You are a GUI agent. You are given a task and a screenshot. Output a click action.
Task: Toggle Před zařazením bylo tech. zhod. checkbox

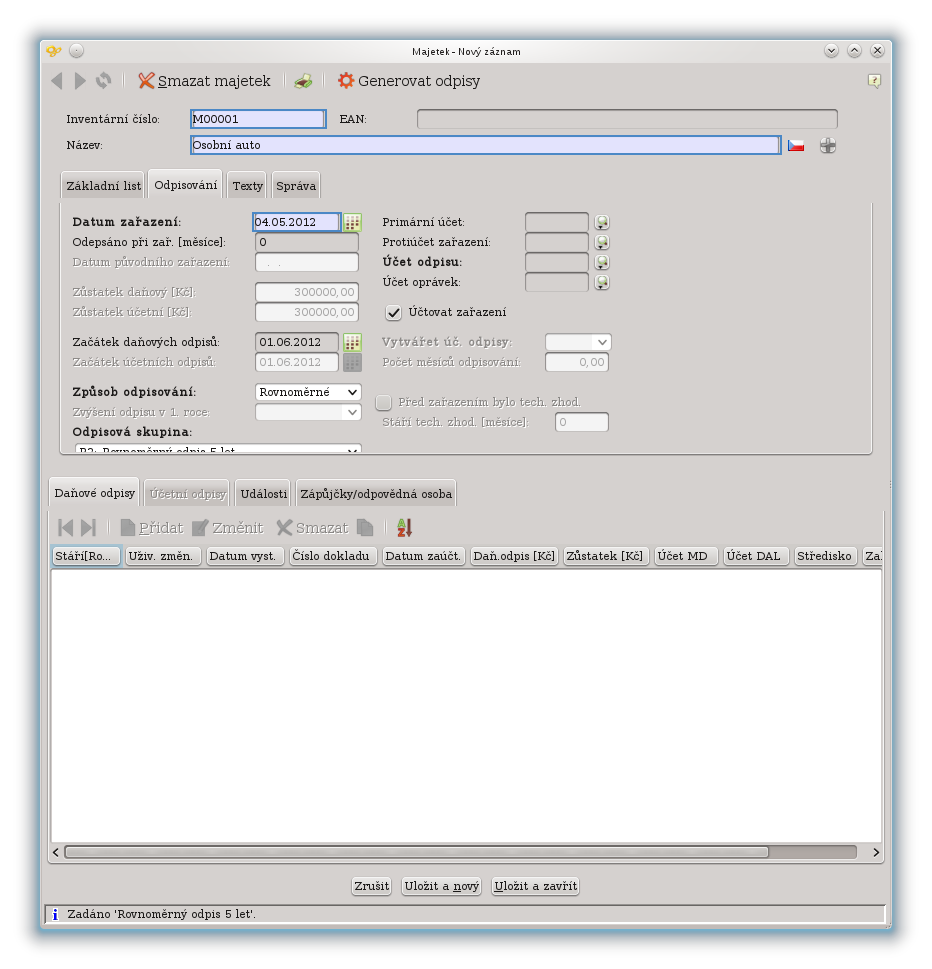tap(384, 402)
